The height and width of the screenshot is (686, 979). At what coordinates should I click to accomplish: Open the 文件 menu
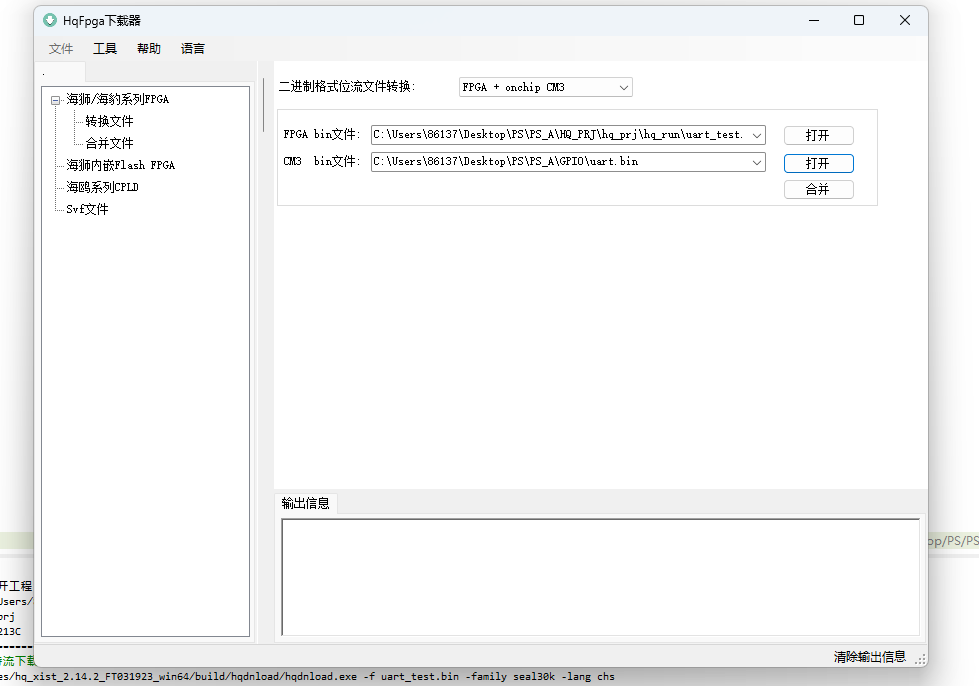pos(61,48)
